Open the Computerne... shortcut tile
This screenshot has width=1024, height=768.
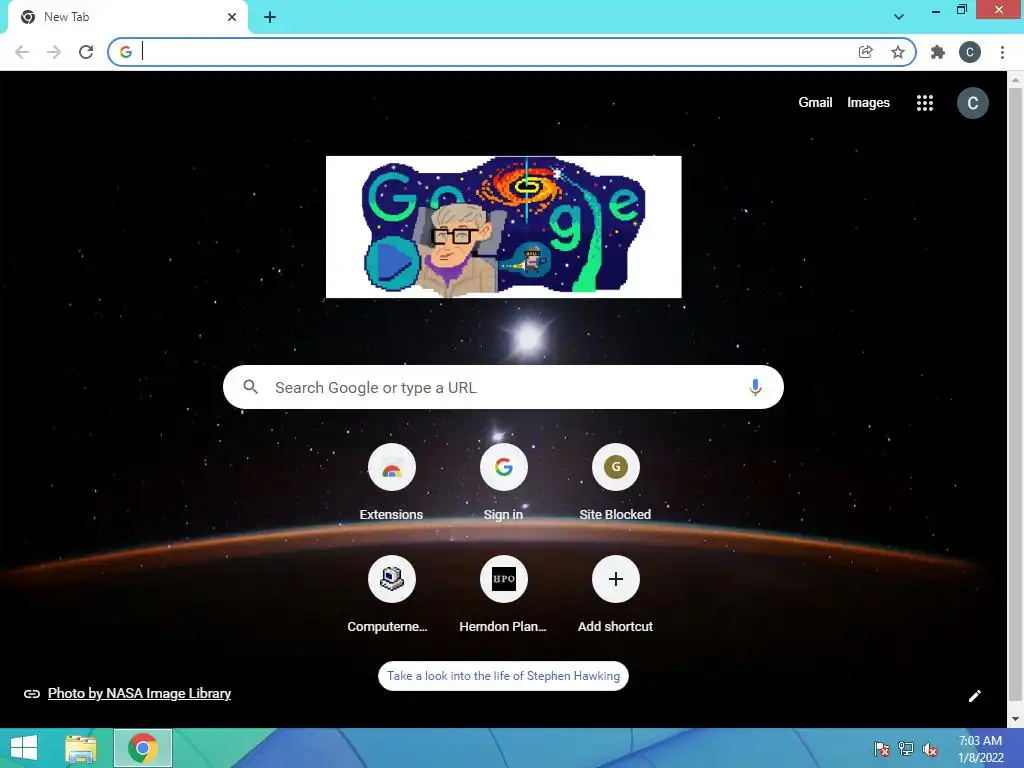click(391, 594)
